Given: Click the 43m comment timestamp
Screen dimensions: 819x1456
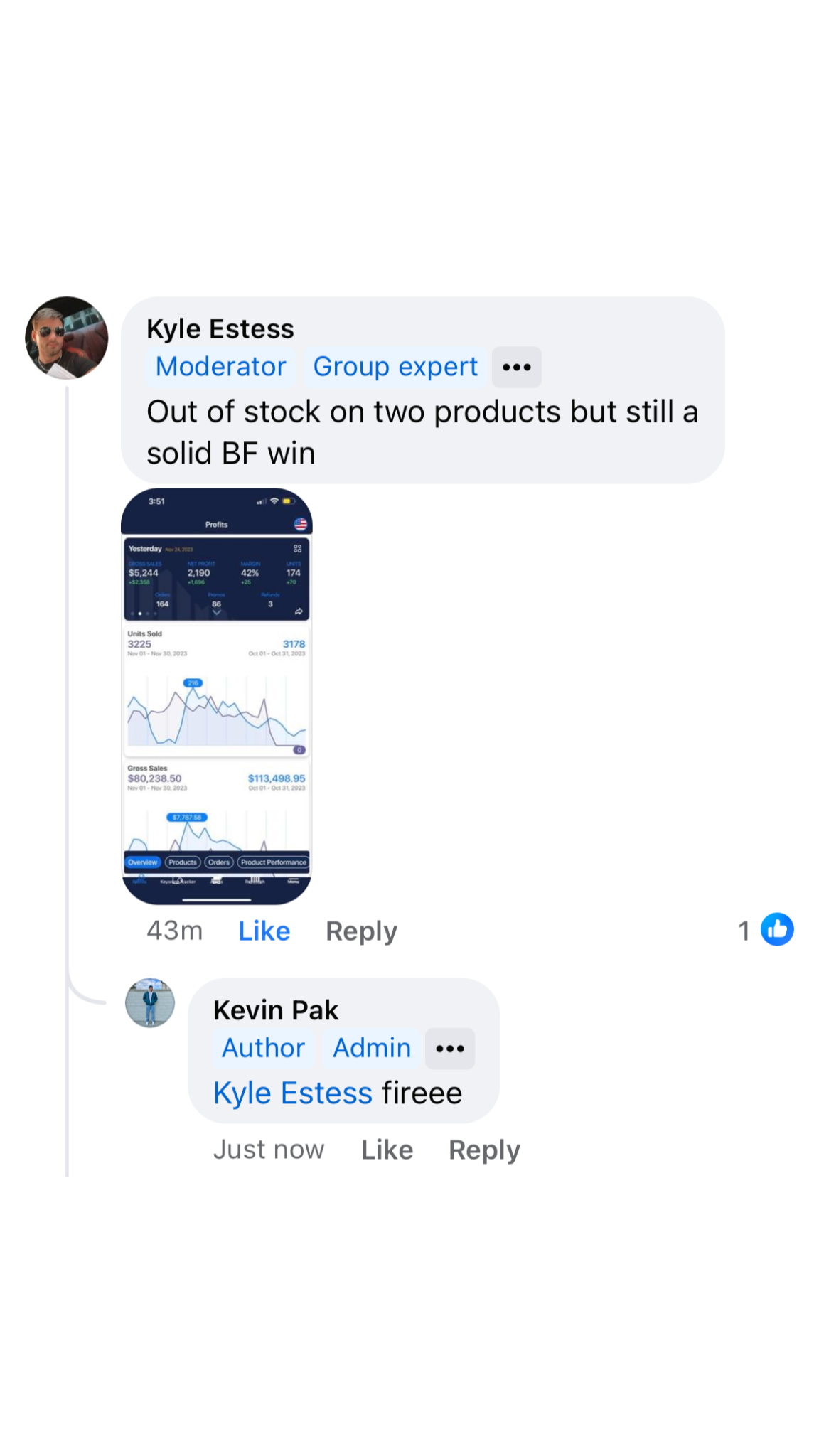Looking at the screenshot, I should (x=175, y=931).
